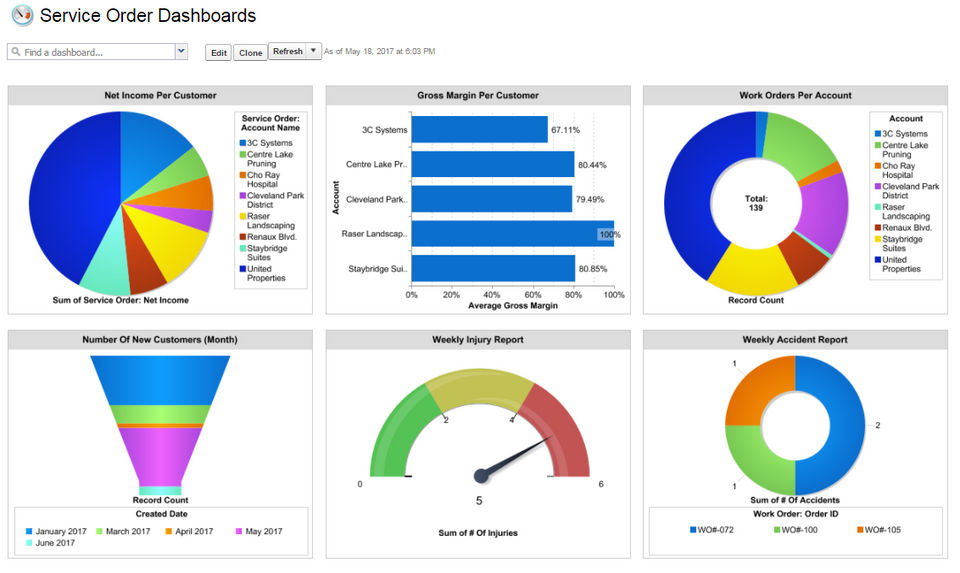Click the Average Gross Margin axis label
The width and height of the screenshot is (960, 573).
pos(513,305)
